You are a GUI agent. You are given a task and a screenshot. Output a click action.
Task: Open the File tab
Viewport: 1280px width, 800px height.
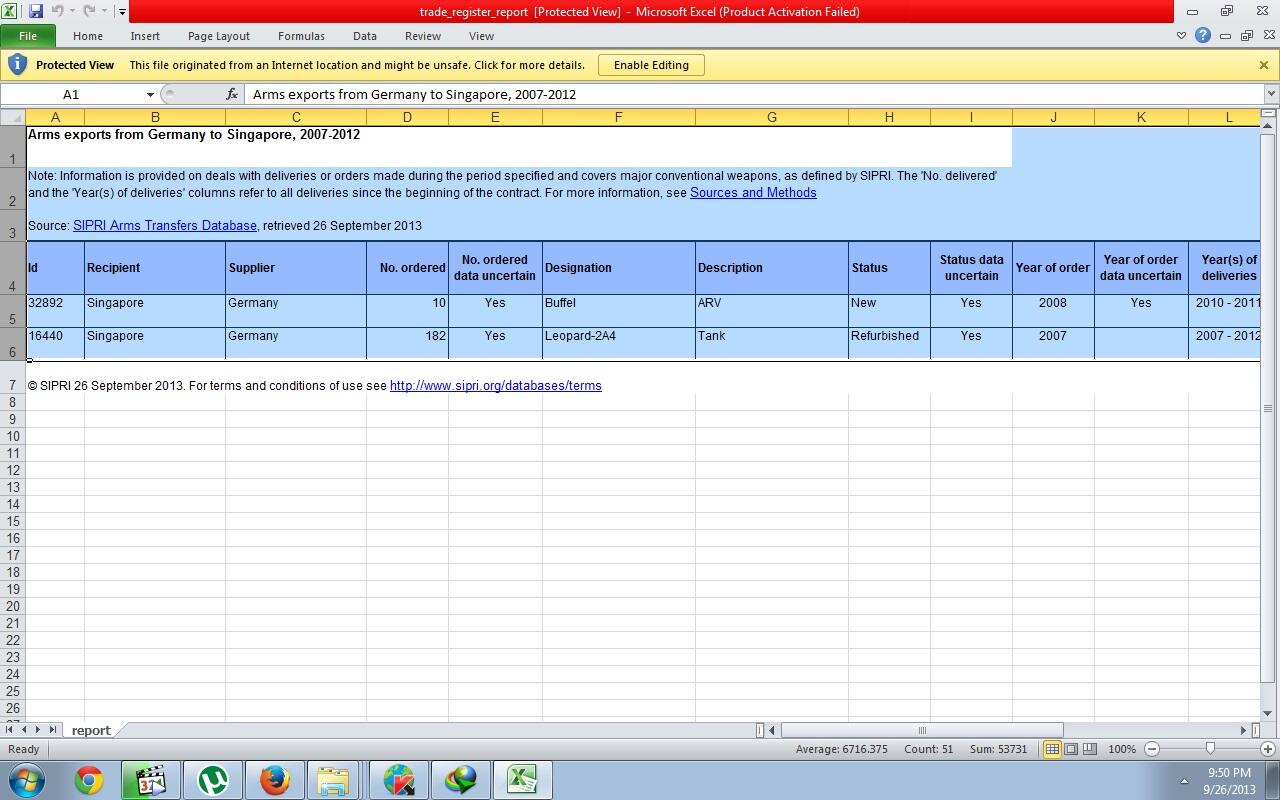pos(28,36)
